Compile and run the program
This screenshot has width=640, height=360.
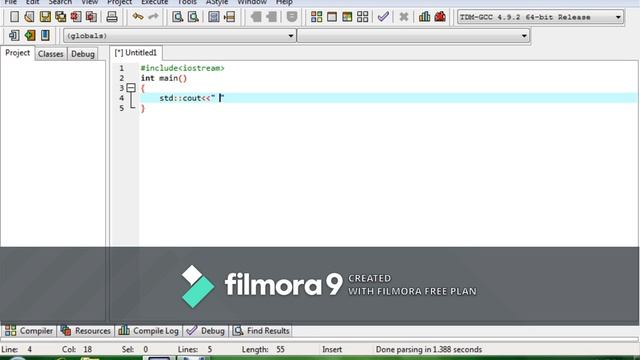point(347,17)
